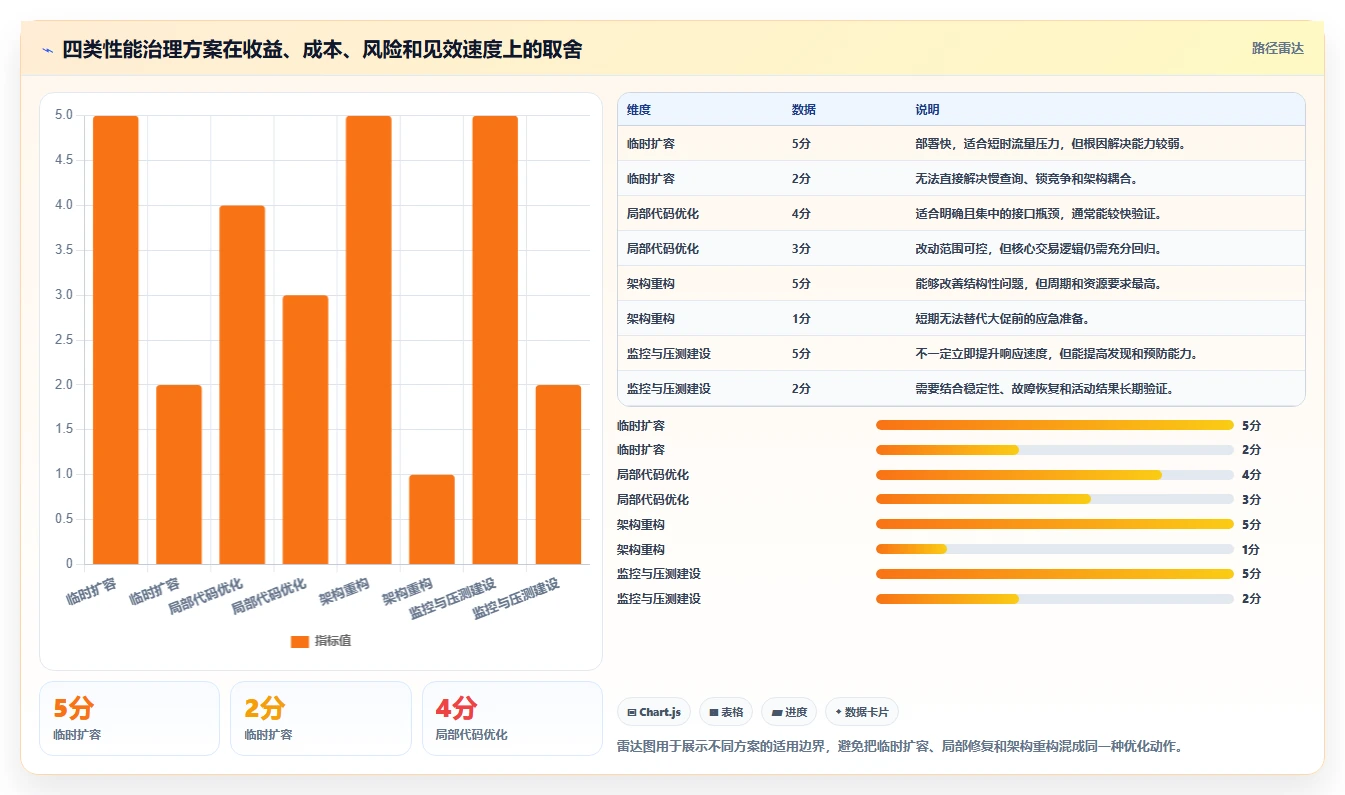This screenshot has width=1345, height=795.
Task: Click the 表格 pill tag
Action: click(x=726, y=712)
